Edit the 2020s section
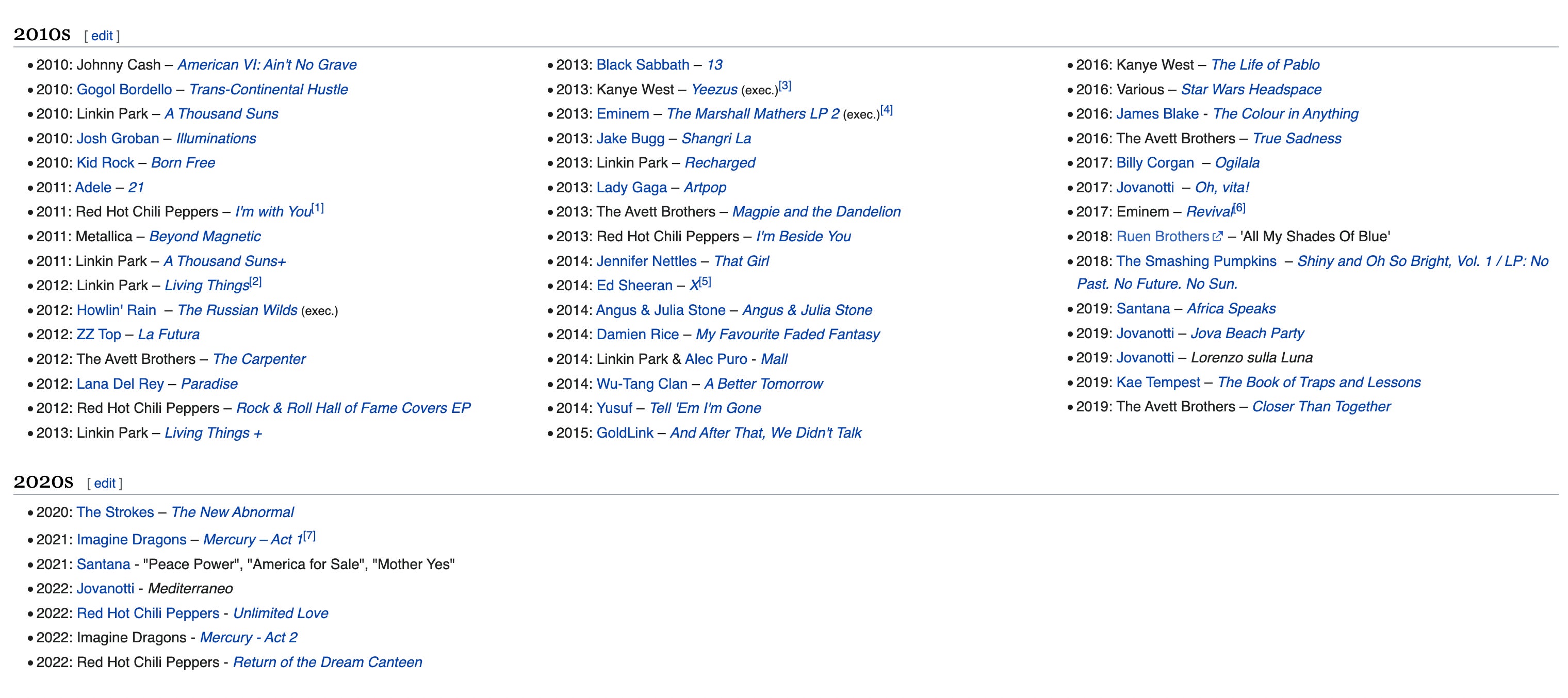The width and height of the screenshot is (1568, 698). click(104, 483)
